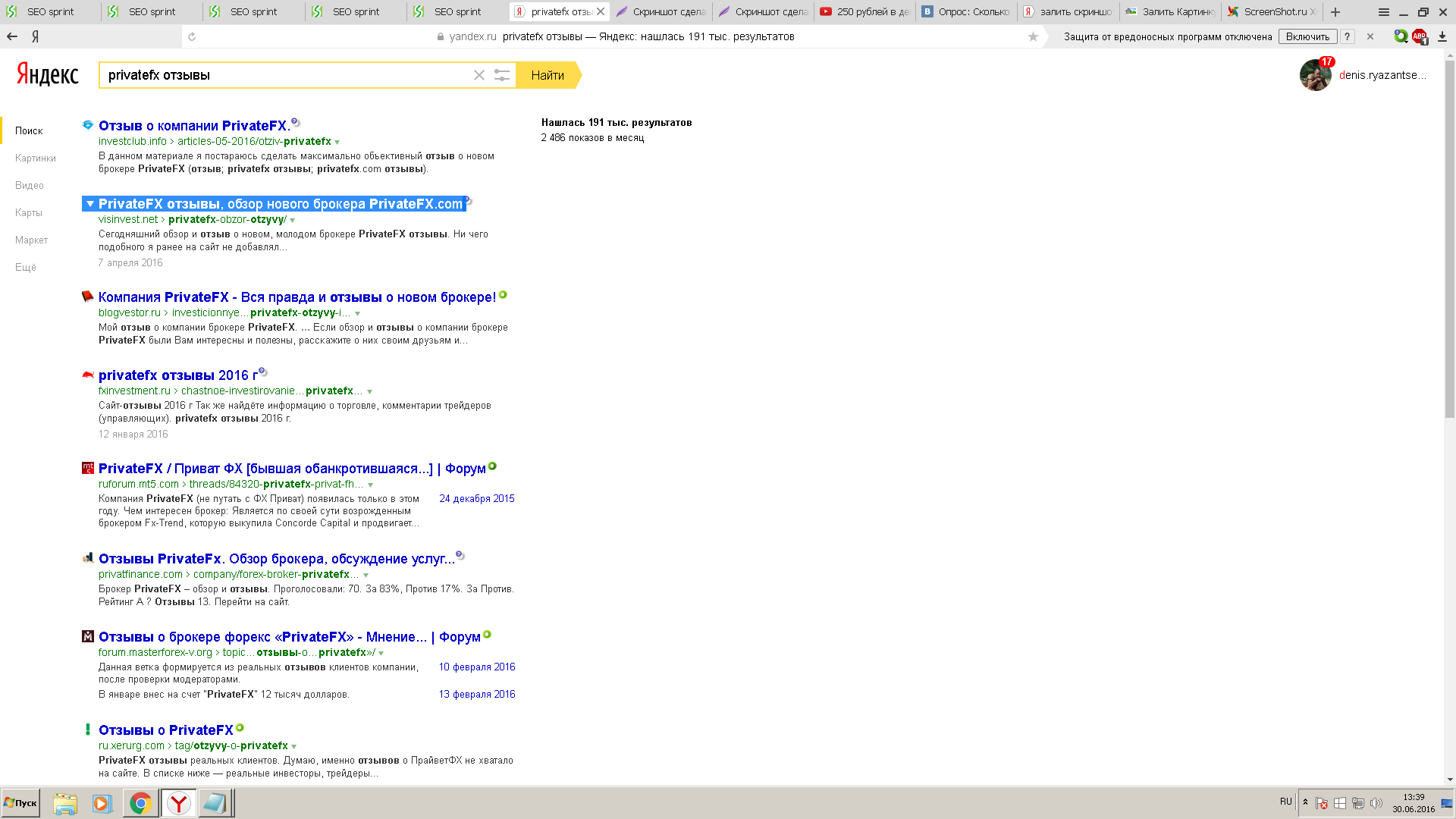Switch to Карты search
The width and height of the screenshot is (1456, 819).
[x=29, y=212]
